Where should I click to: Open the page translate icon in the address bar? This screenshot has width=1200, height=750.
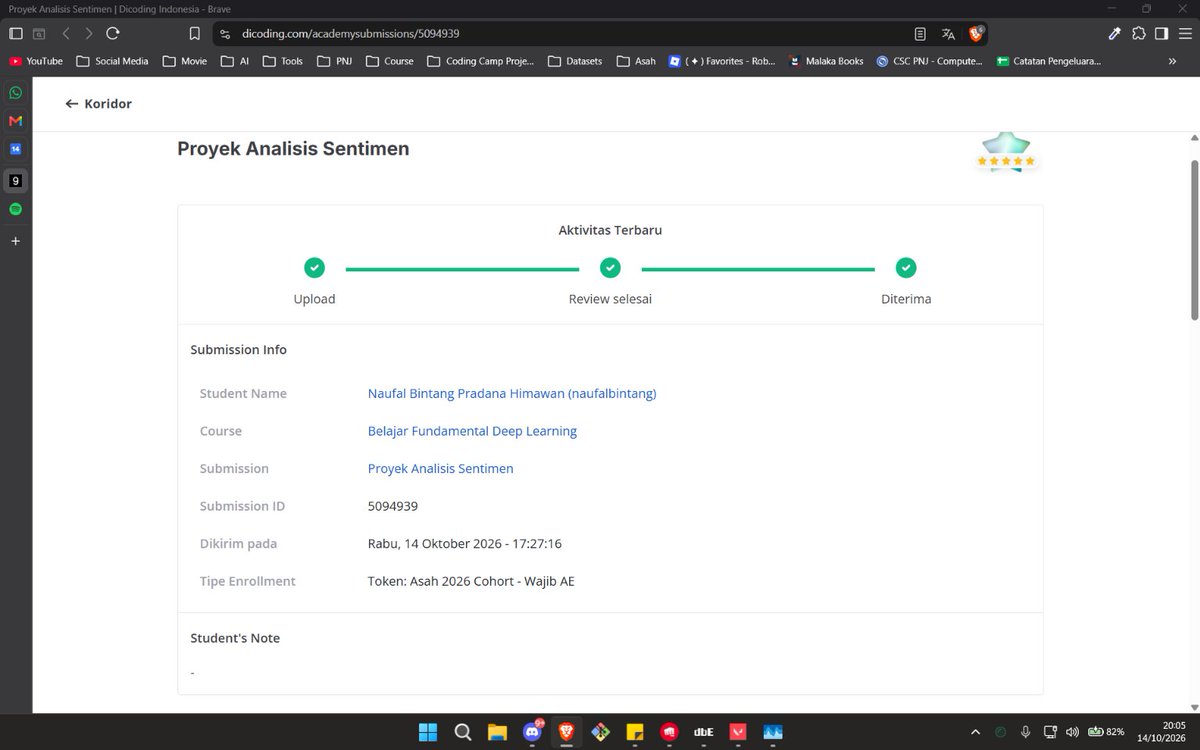948,33
